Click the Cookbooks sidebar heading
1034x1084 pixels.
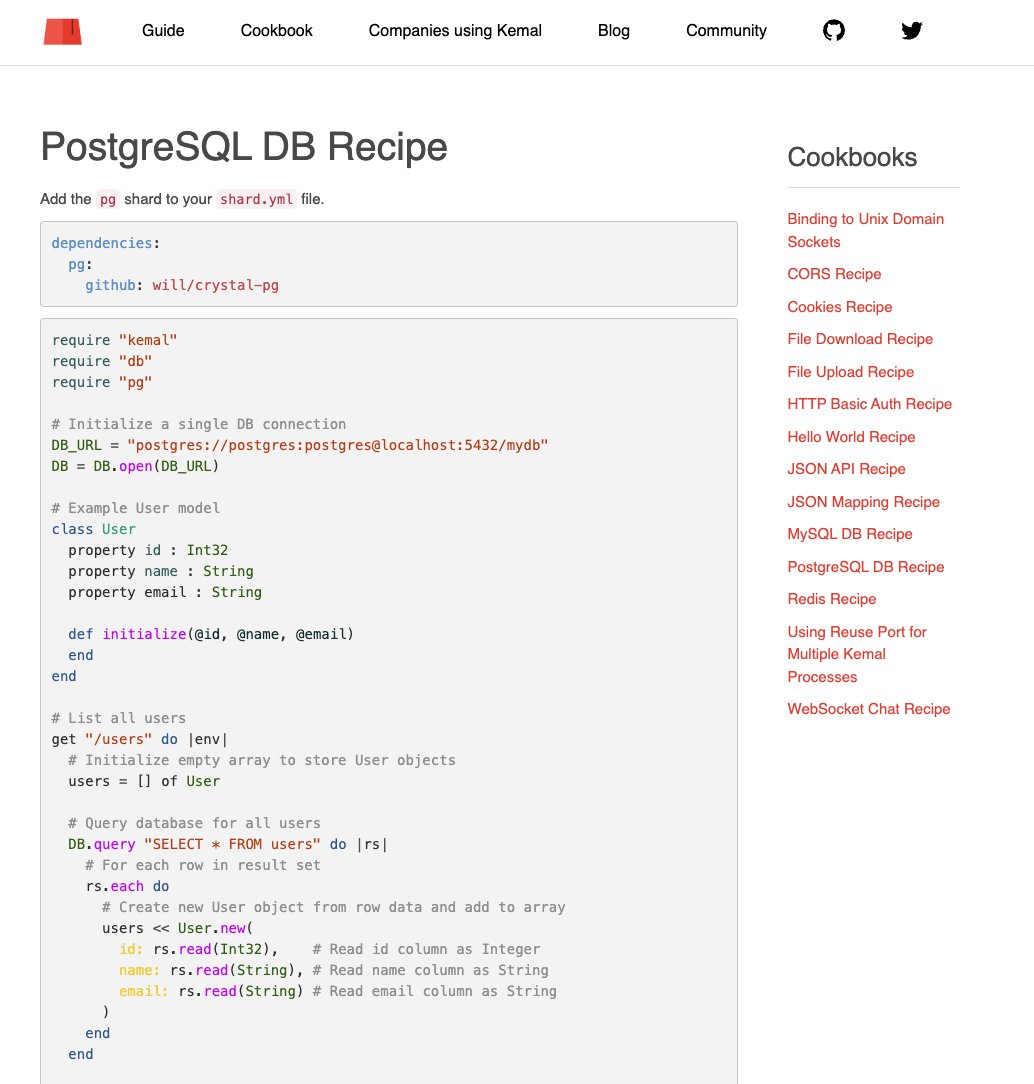point(852,158)
